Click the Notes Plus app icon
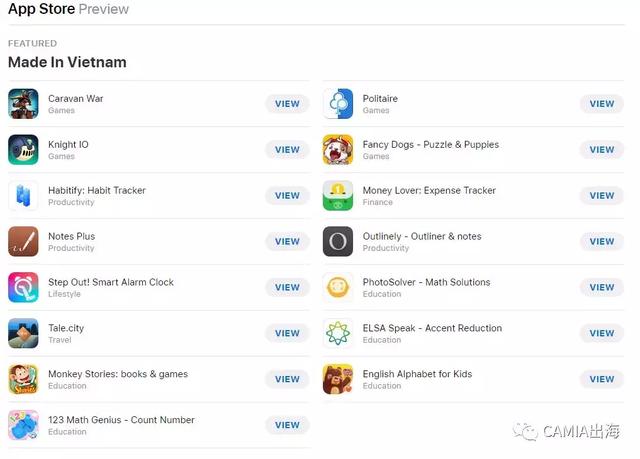The height and width of the screenshot is (459, 640). point(23,242)
